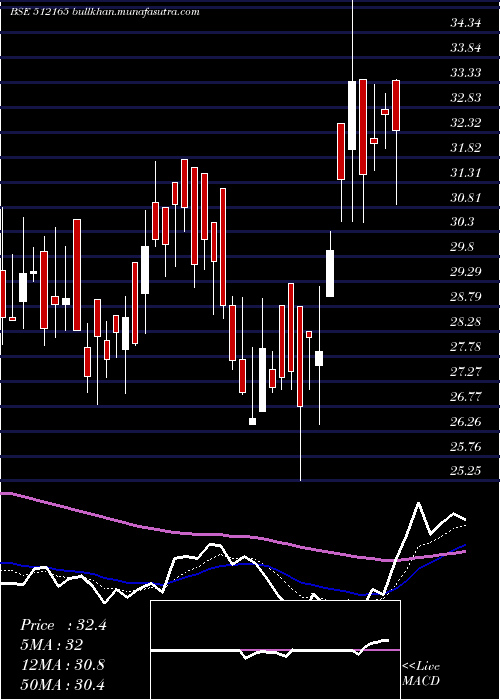The image size is (500, 700).
Task: Click the 25.25 price axis label
Action: click(x=466, y=471)
